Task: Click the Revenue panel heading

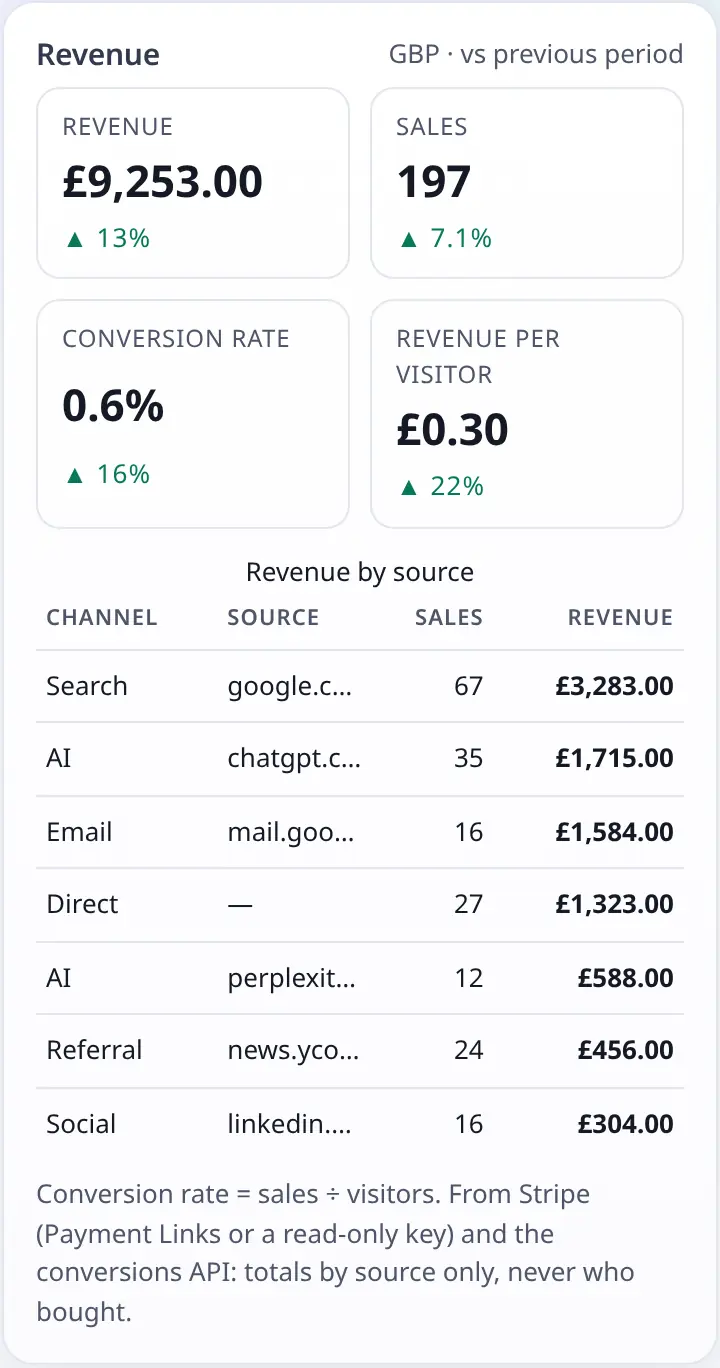Action: (98, 55)
